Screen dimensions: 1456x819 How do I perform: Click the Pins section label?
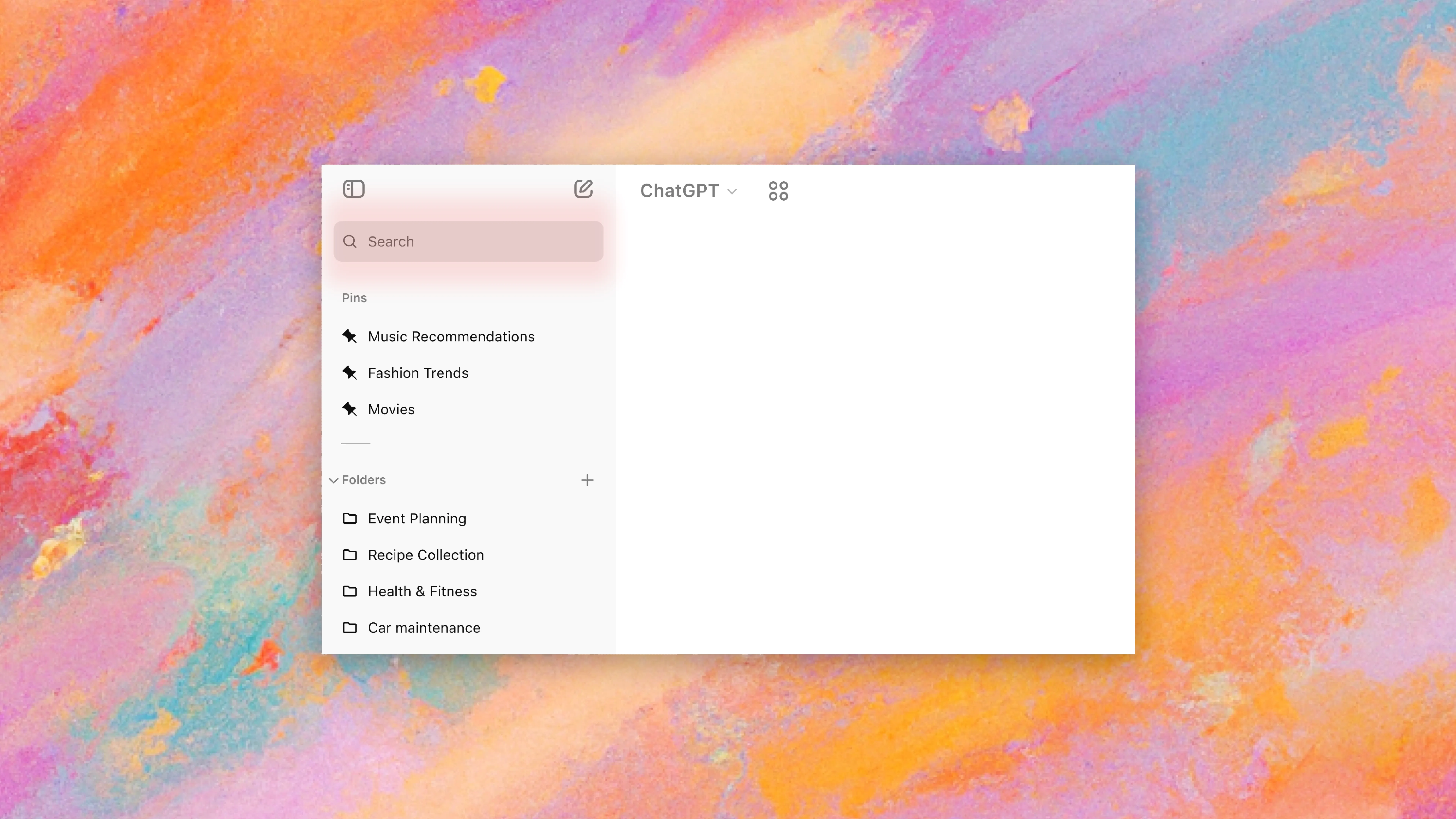[x=354, y=298]
